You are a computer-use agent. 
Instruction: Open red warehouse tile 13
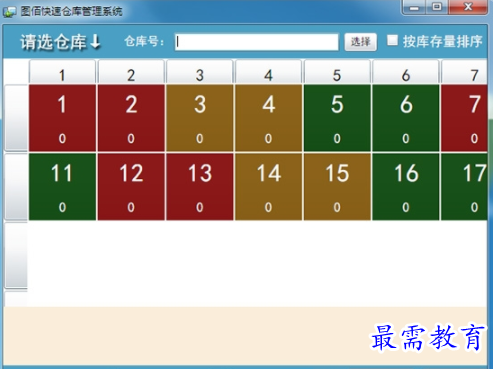point(200,187)
